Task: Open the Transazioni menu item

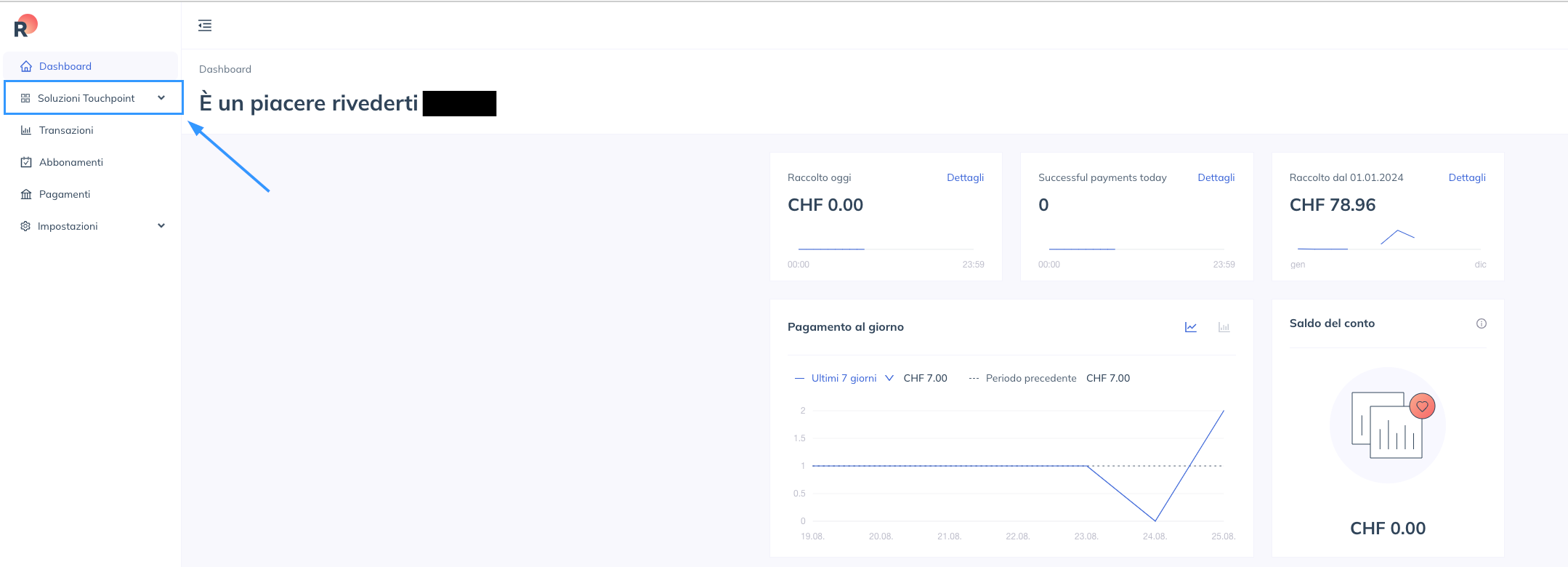Action: [66, 130]
